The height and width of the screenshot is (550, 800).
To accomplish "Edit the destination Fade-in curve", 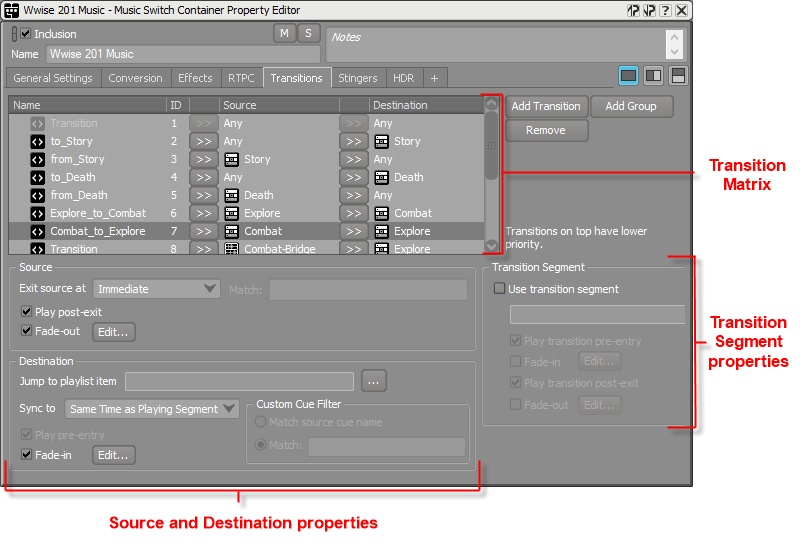I will pos(113,455).
